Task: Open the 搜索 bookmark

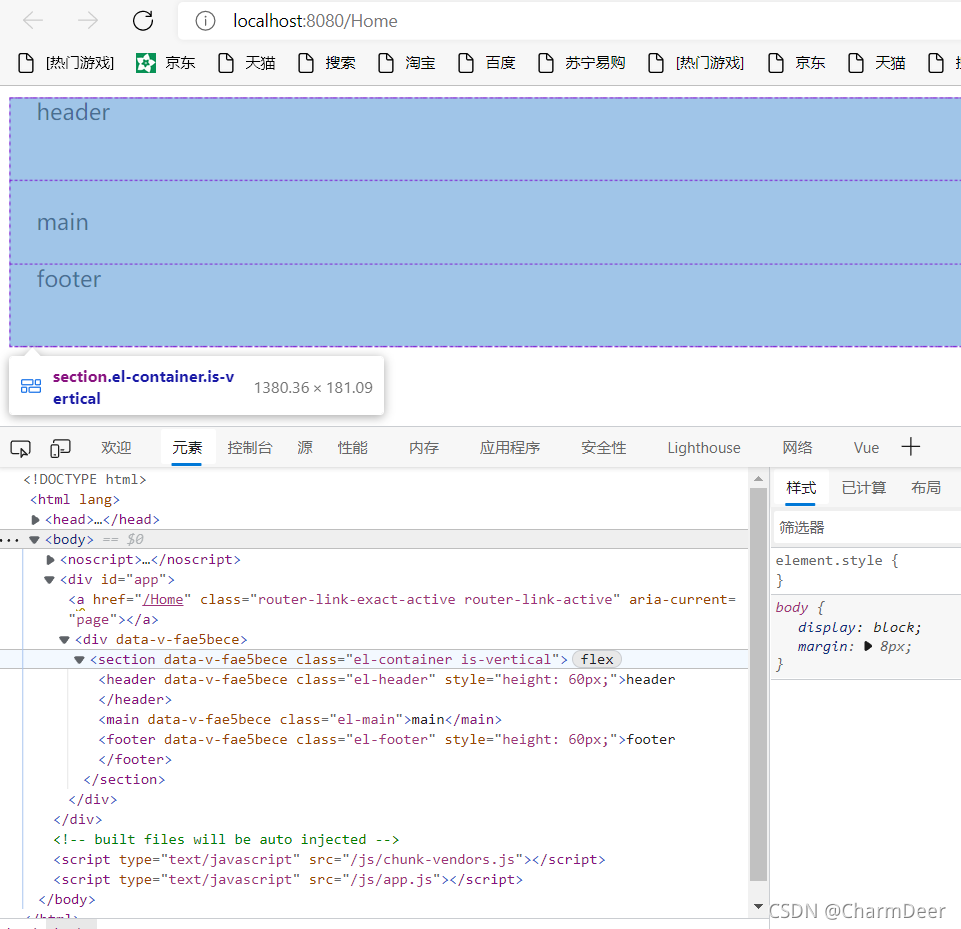Action: click(327, 63)
